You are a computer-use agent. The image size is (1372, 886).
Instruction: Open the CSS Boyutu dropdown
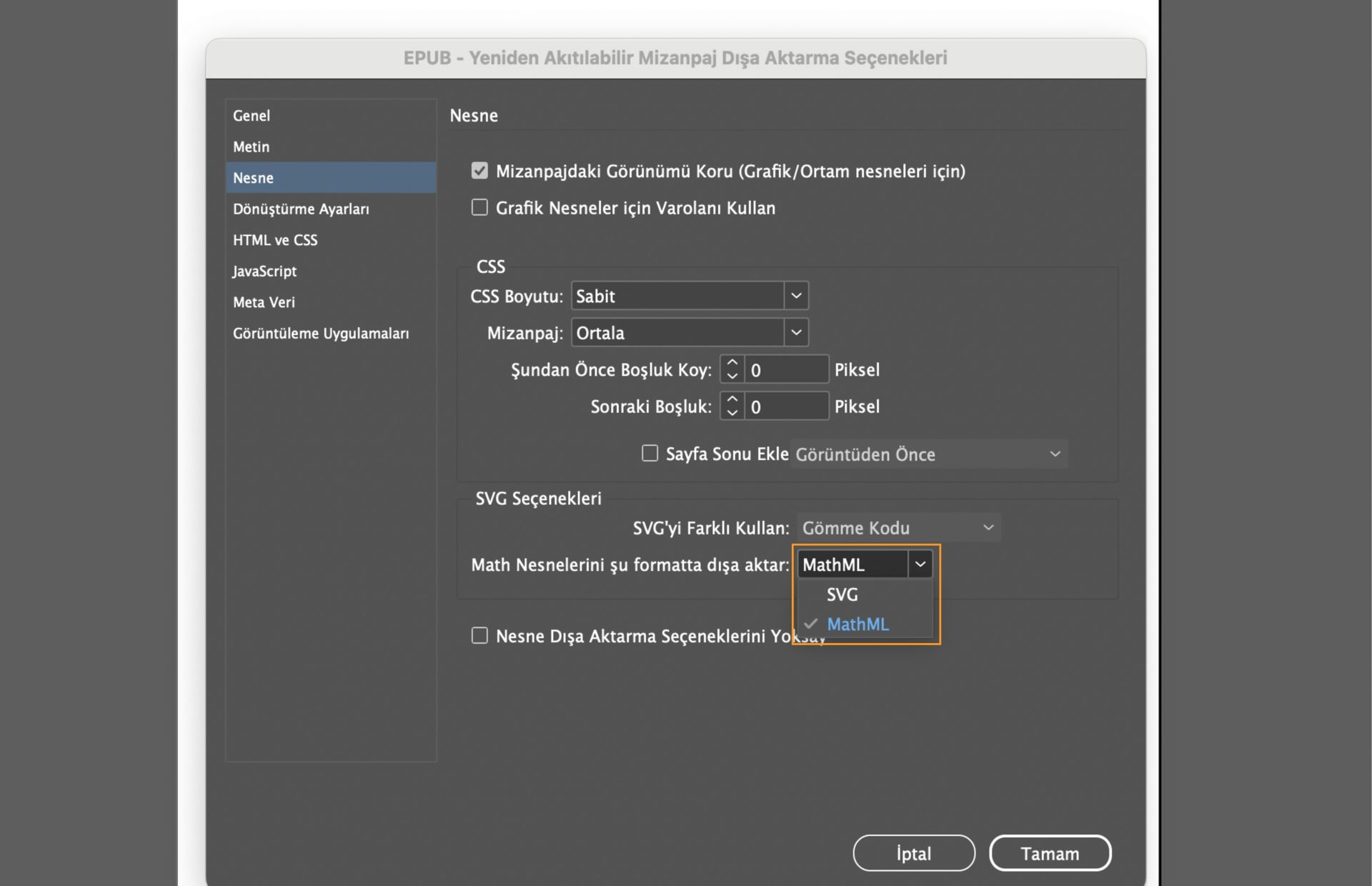pos(796,296)
